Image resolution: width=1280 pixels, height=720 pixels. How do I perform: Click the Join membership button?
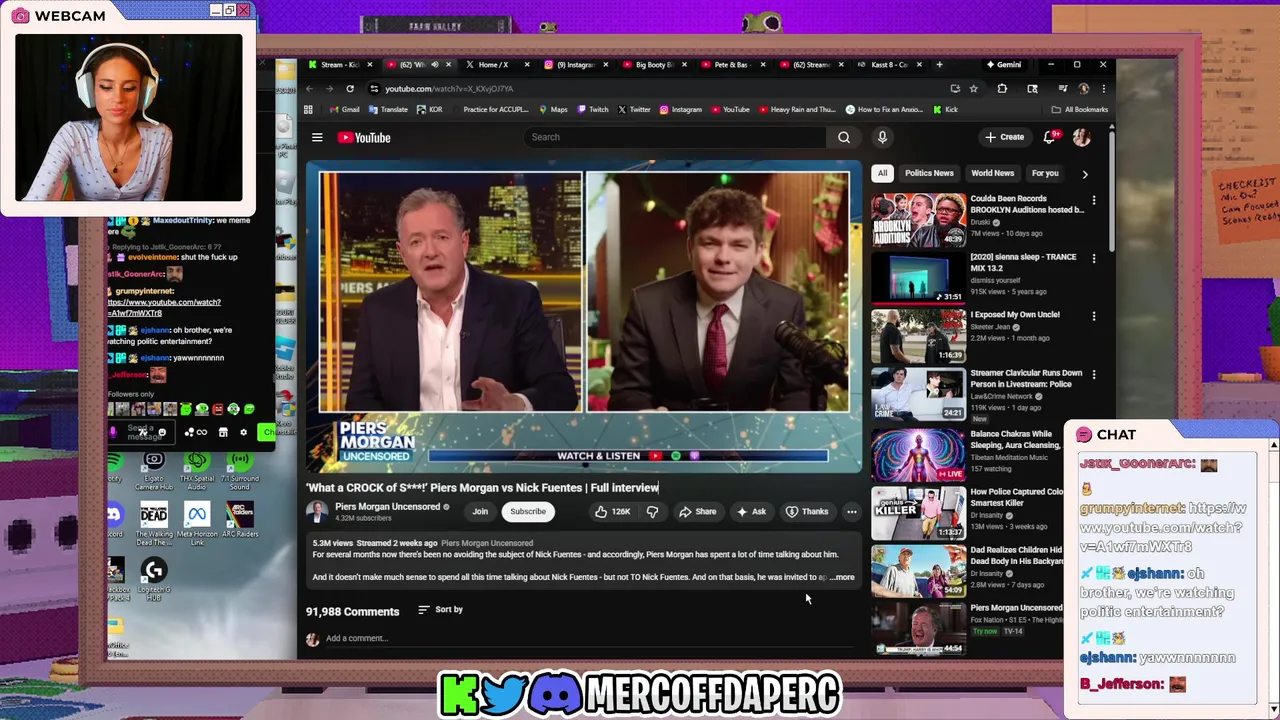(480, 512)
